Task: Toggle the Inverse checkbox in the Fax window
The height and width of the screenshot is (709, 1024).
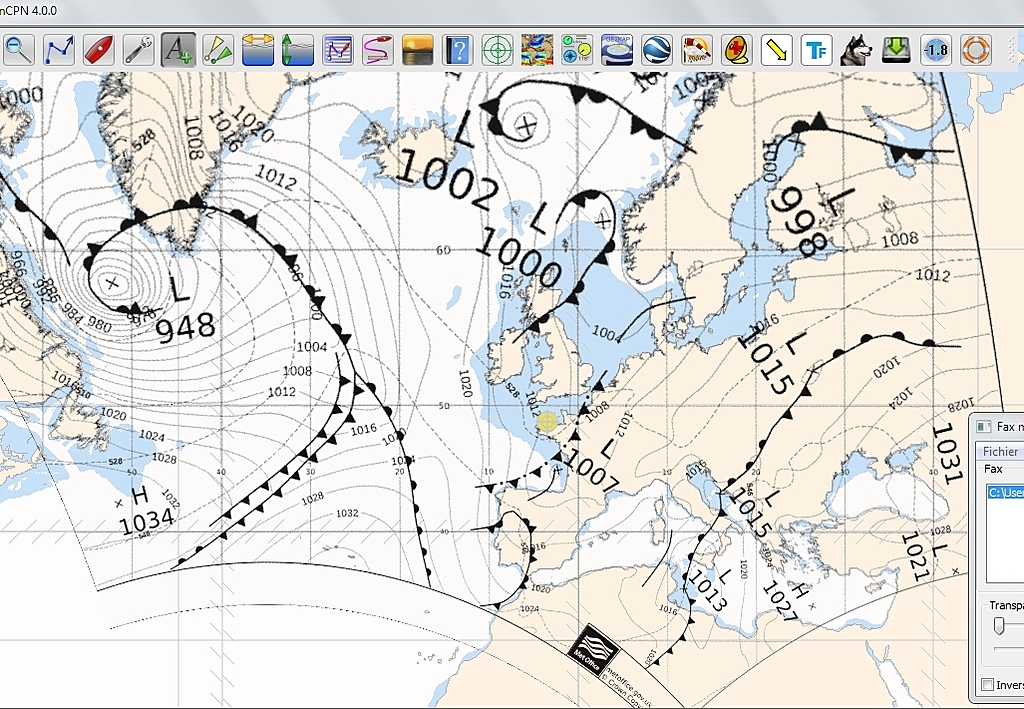Action: tap(987, 685)
